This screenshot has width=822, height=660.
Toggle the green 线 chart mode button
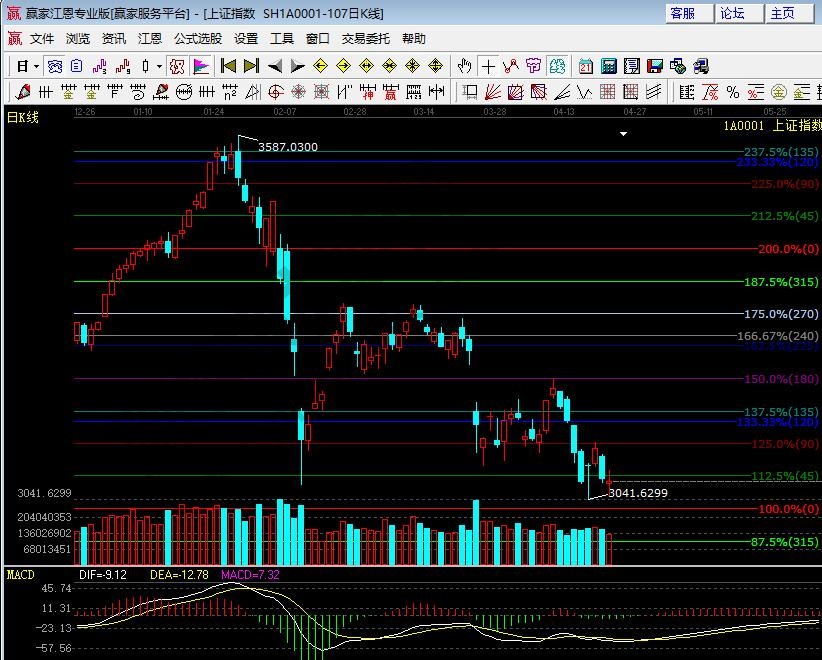click(558, 66)
